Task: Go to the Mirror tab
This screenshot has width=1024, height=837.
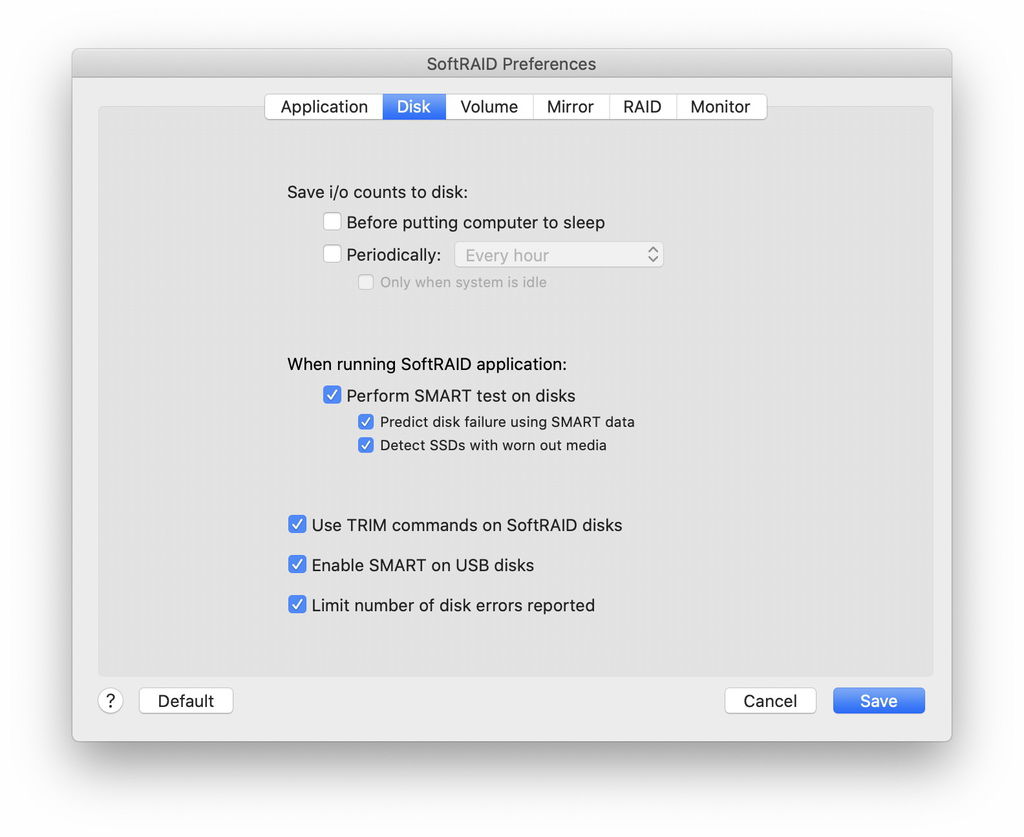Action: [x=570, y=106]
